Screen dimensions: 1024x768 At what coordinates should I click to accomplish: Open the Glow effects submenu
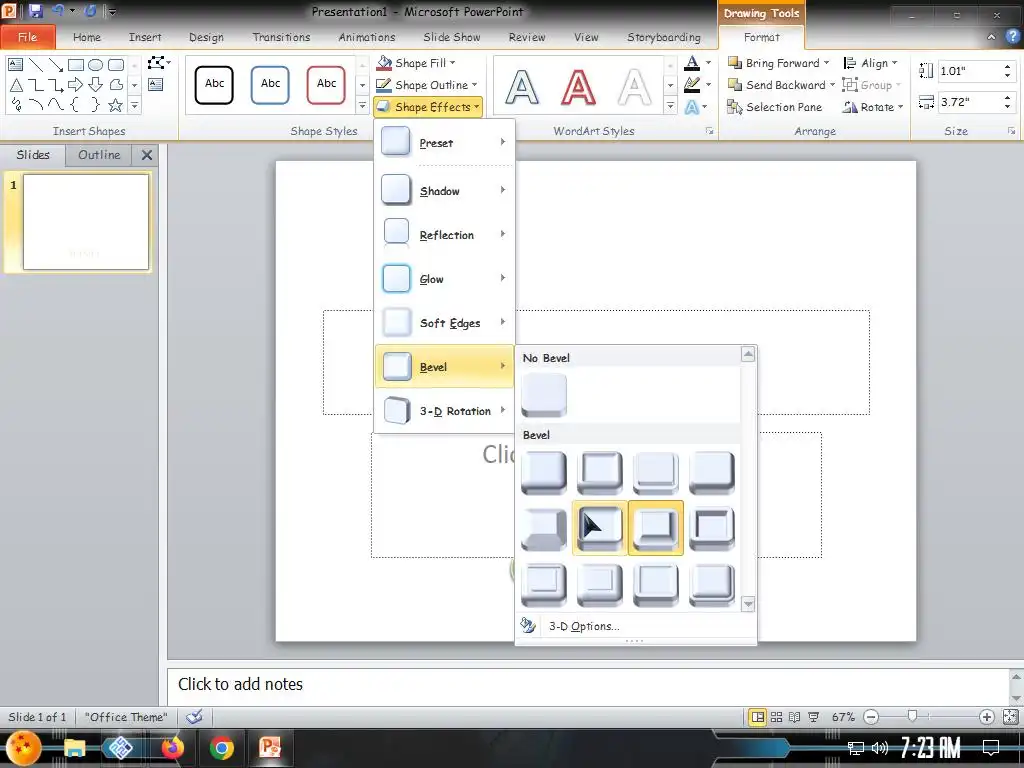[444, 279]
